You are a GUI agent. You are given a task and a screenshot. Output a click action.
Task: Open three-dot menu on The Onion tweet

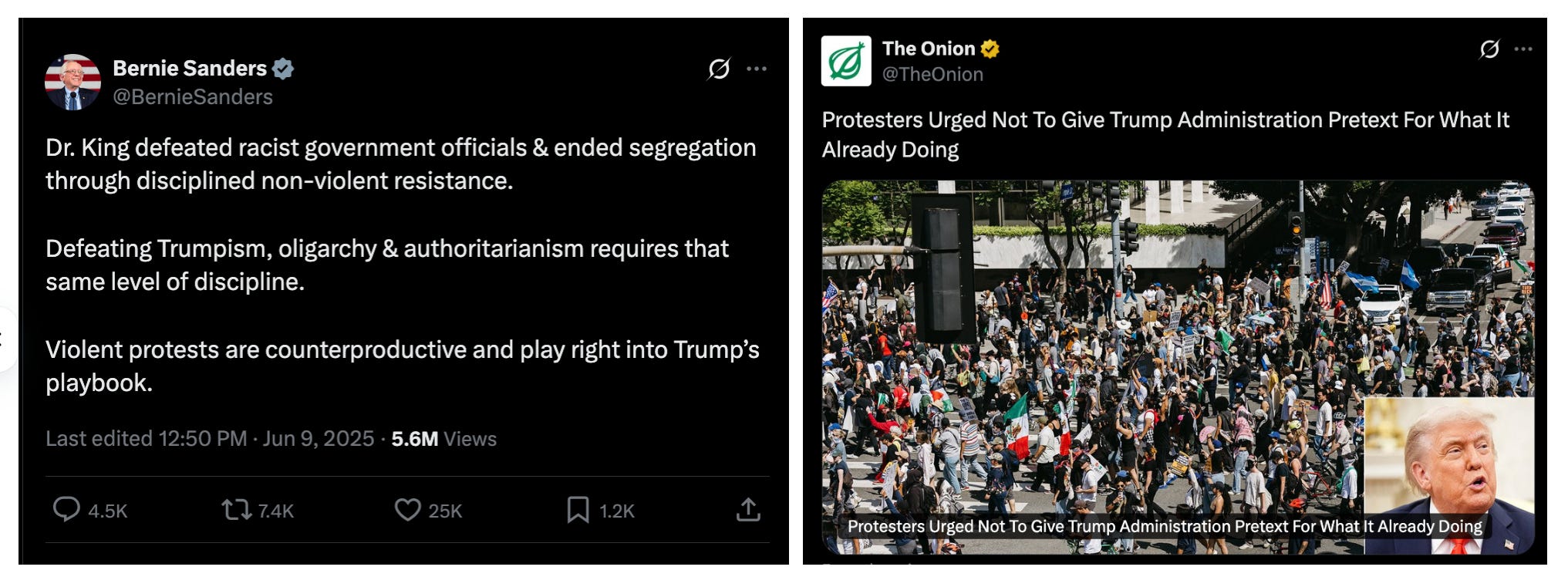[x=1523, y=49]
